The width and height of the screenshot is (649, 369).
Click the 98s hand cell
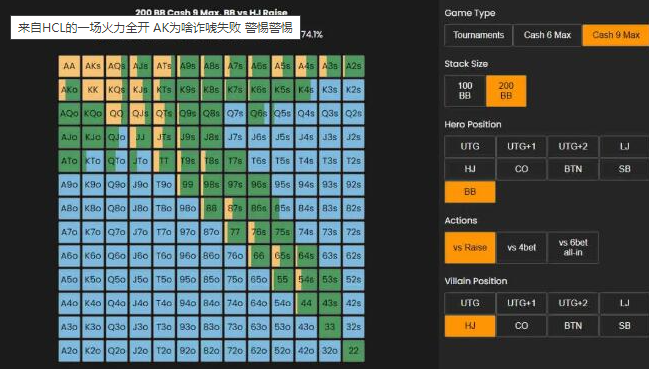click(211, 184)
